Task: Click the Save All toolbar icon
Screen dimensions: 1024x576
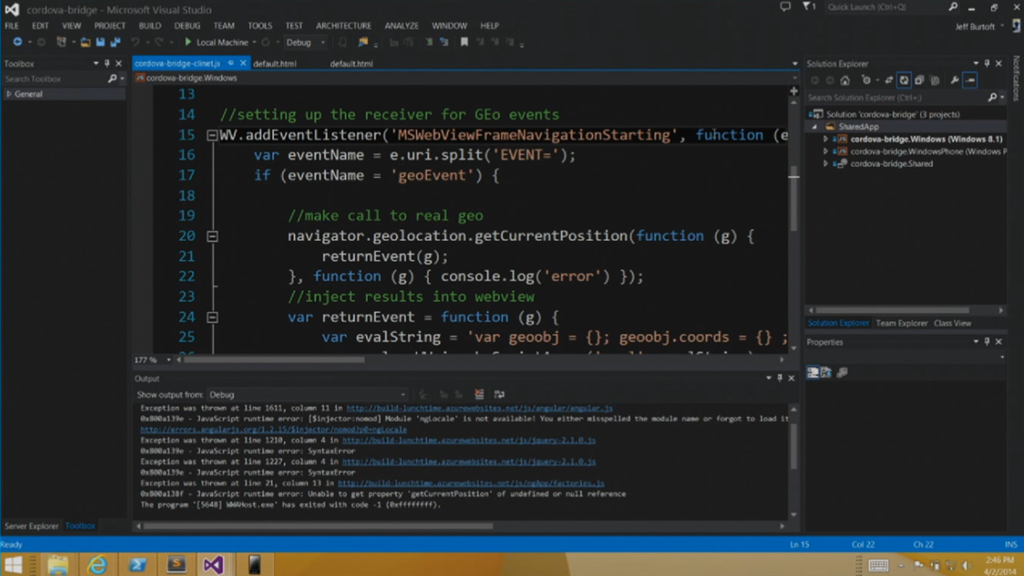Action: [115, 42]
